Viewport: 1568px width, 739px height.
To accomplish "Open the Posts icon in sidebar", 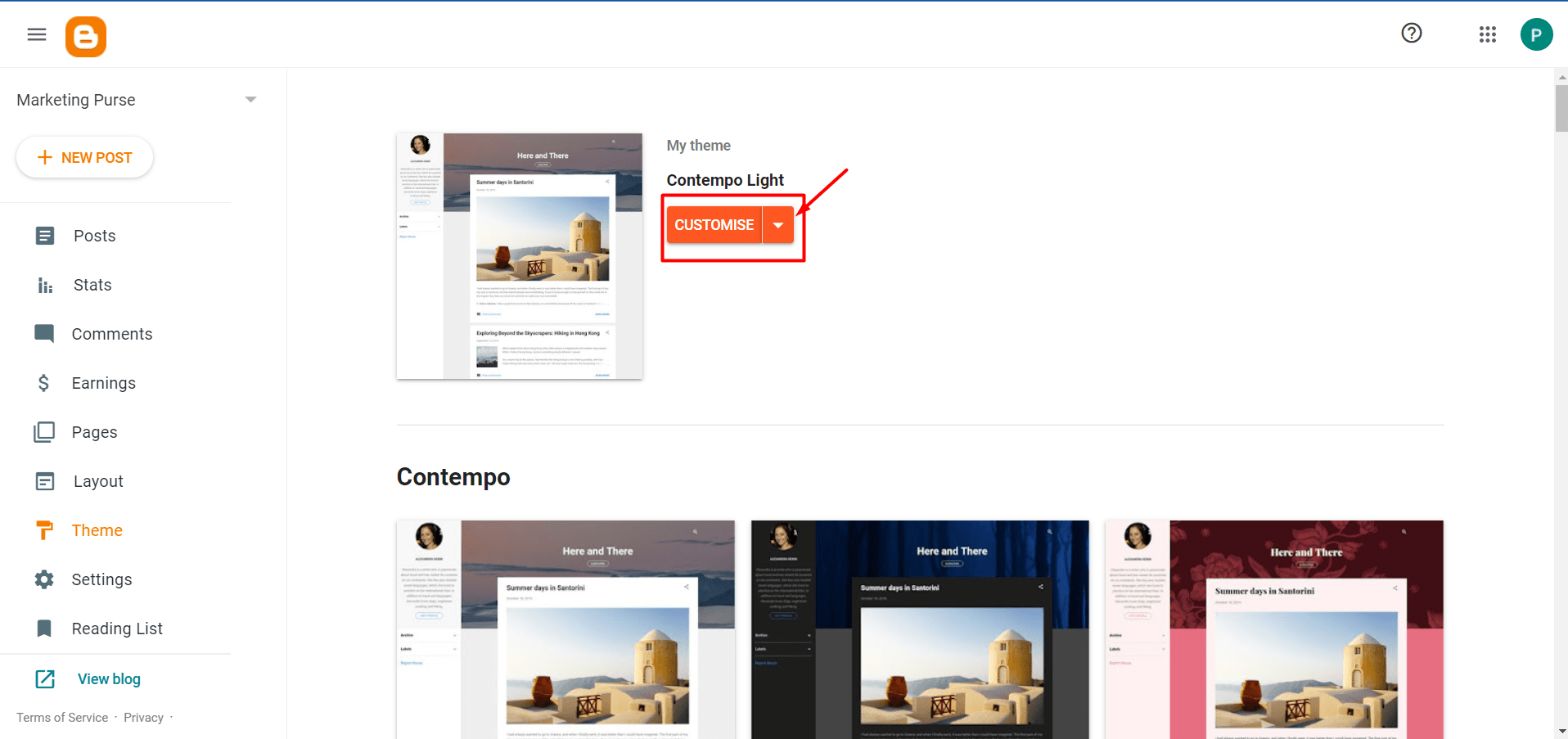I will click(x=44, y=236).
